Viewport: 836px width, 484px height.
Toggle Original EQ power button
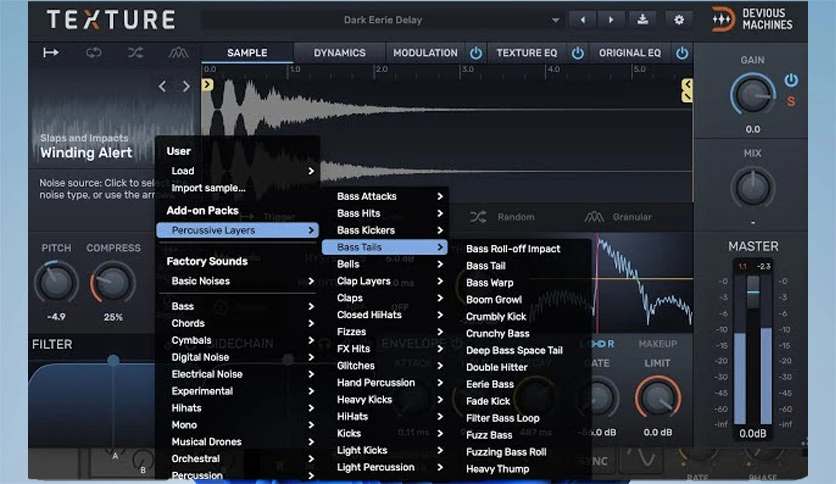[x=682, y=53]
